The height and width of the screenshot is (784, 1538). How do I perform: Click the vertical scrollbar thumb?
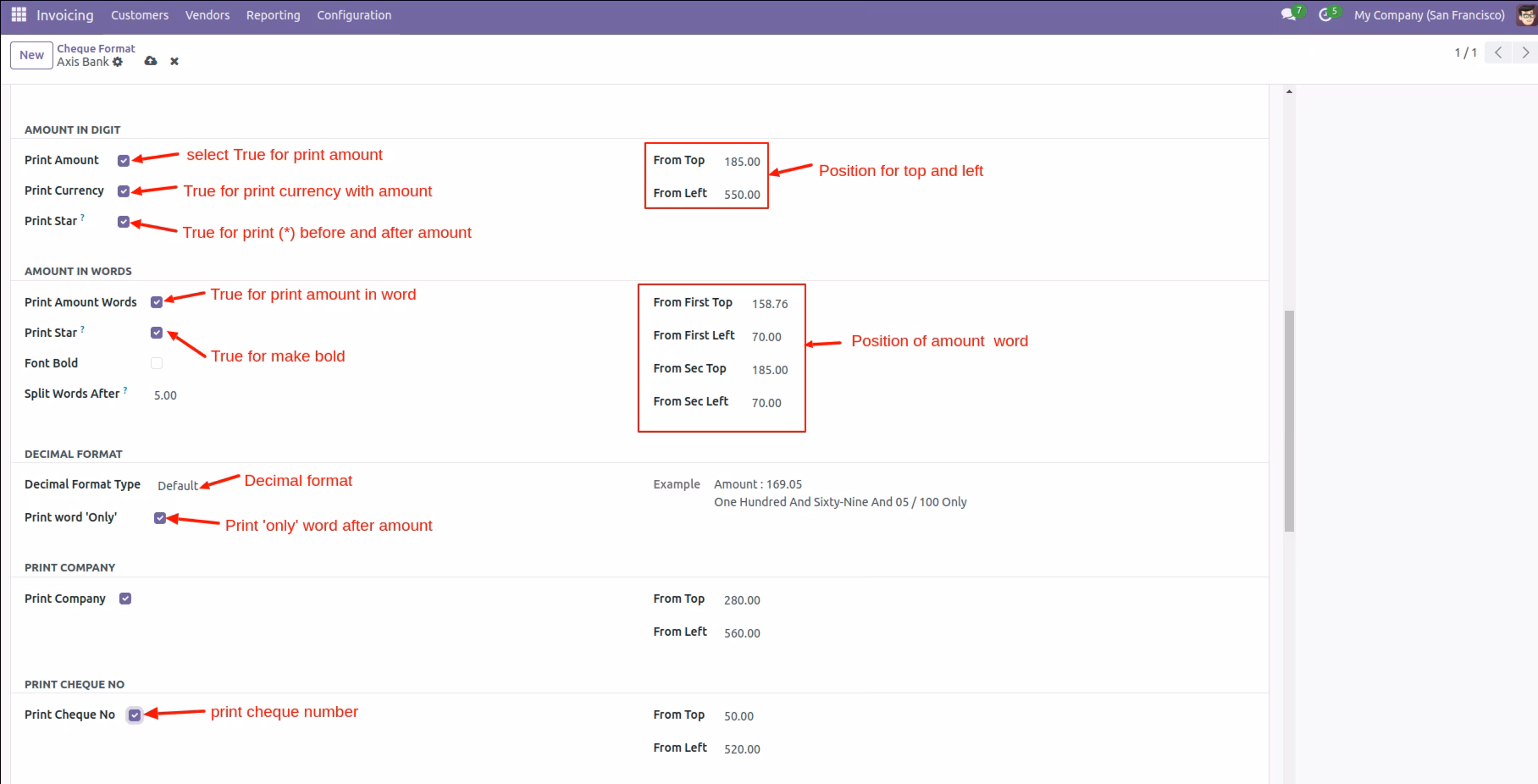(1289, 421)
